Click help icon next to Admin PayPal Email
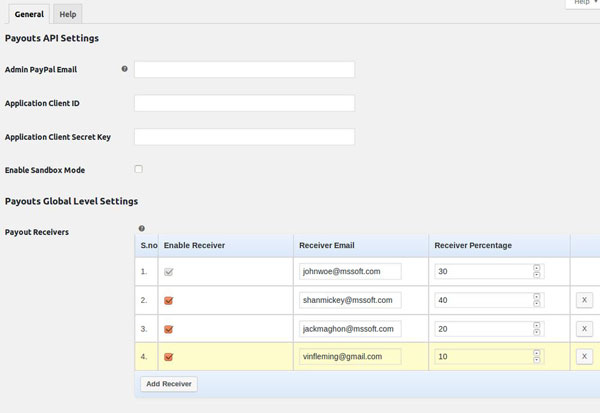Image resolution: width=600 pixels, height=413 pixels. tap(124, 69)
